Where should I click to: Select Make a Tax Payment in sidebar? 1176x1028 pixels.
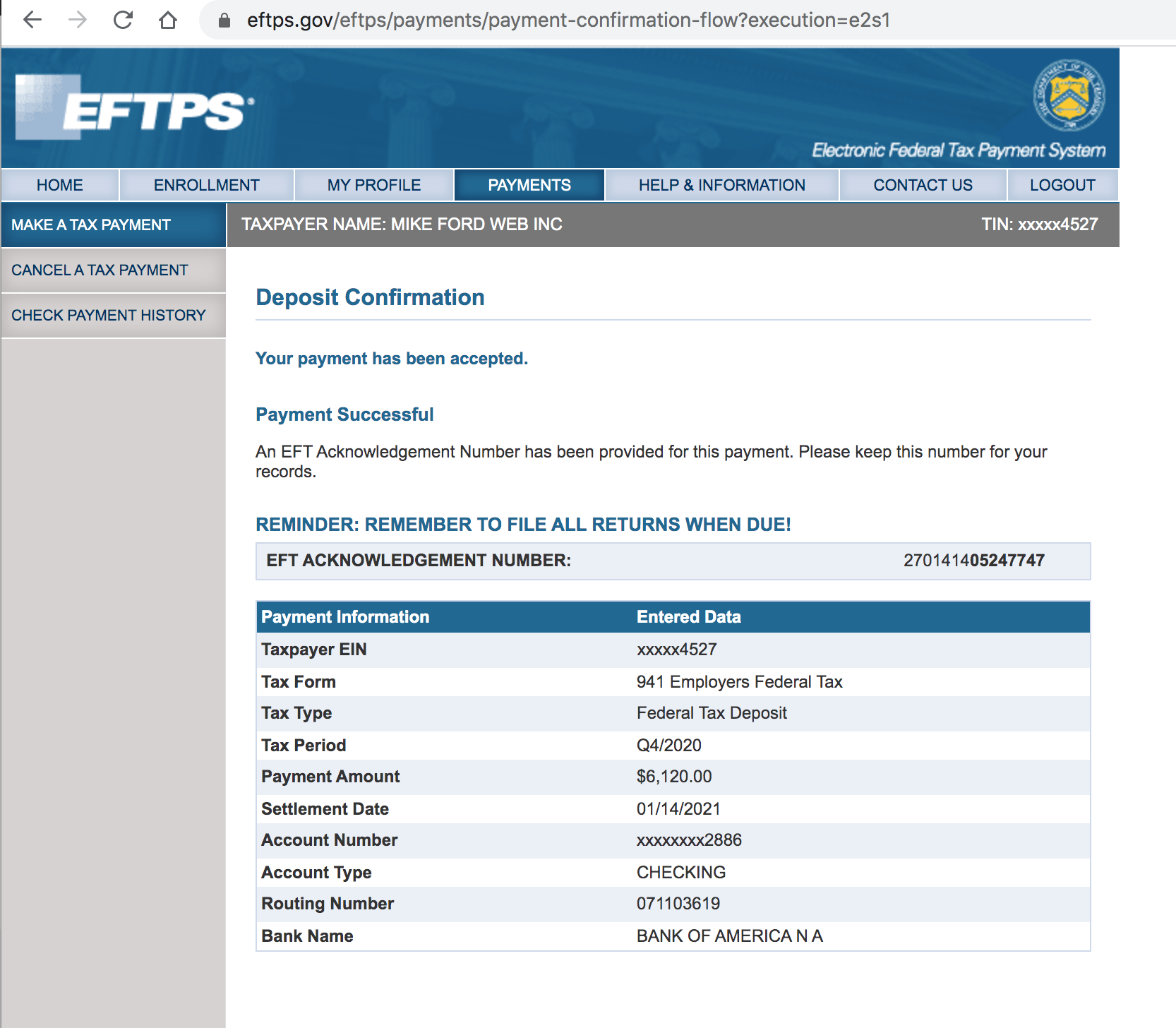pyautogui.click(x=91, y=225)
